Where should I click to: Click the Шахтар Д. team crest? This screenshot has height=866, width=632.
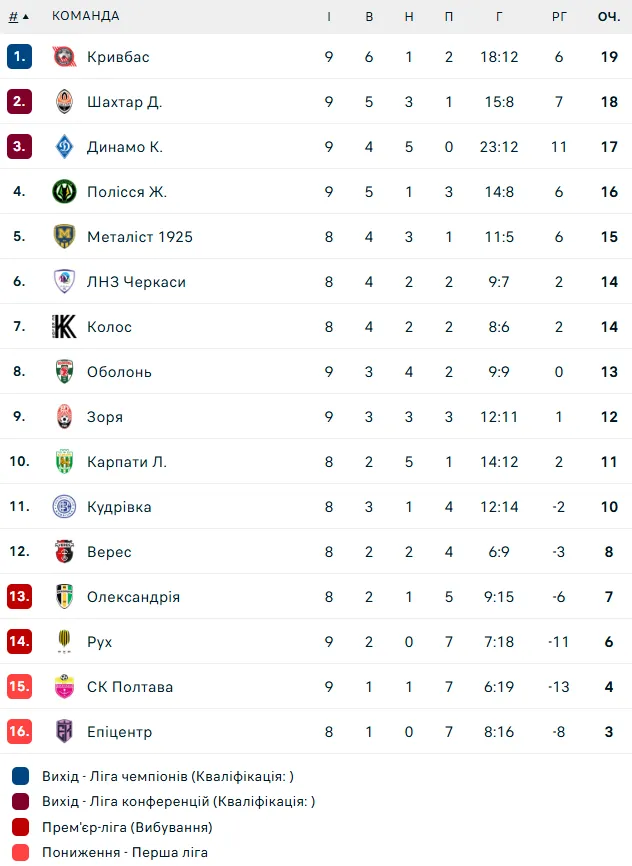click(64, 102)
